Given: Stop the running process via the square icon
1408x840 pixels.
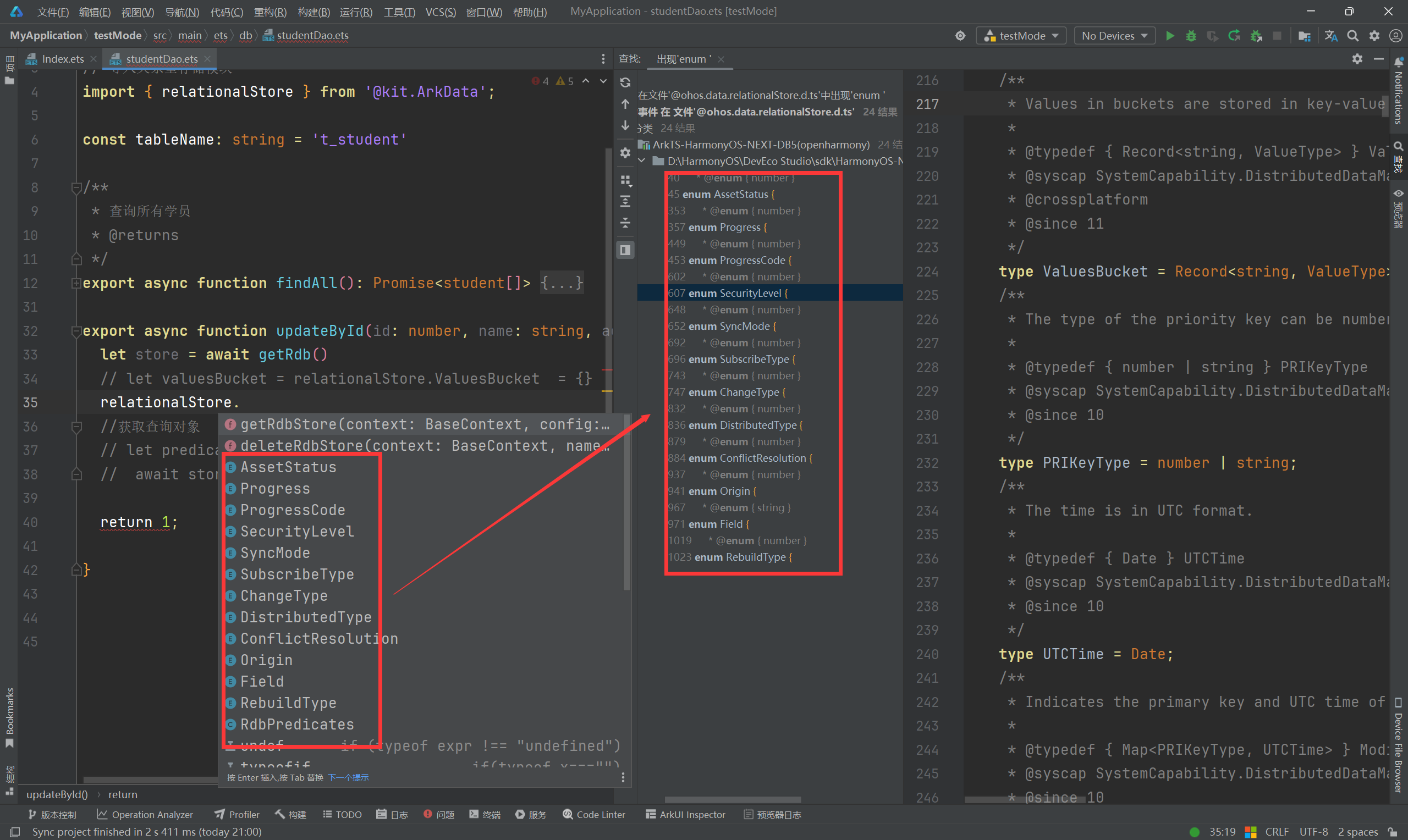Looking at the screenshot, I should click(x=1277, y=36).
